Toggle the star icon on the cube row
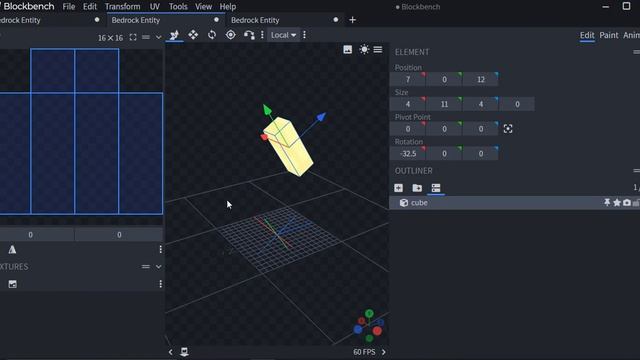This screenshot has height=360, width=640. [617, 202]
